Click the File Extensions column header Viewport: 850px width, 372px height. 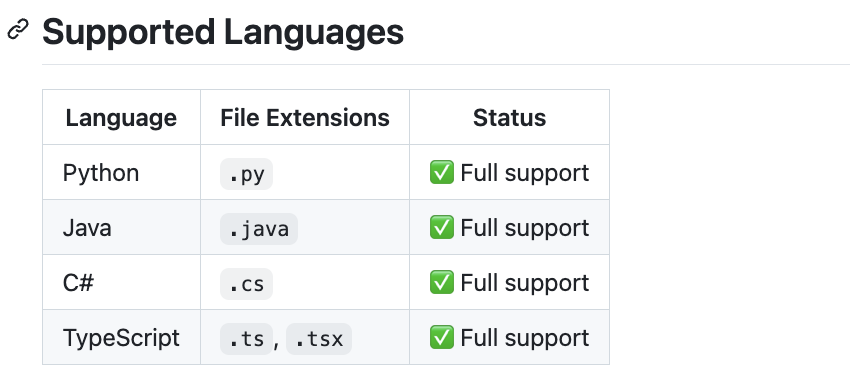point(305,118)
